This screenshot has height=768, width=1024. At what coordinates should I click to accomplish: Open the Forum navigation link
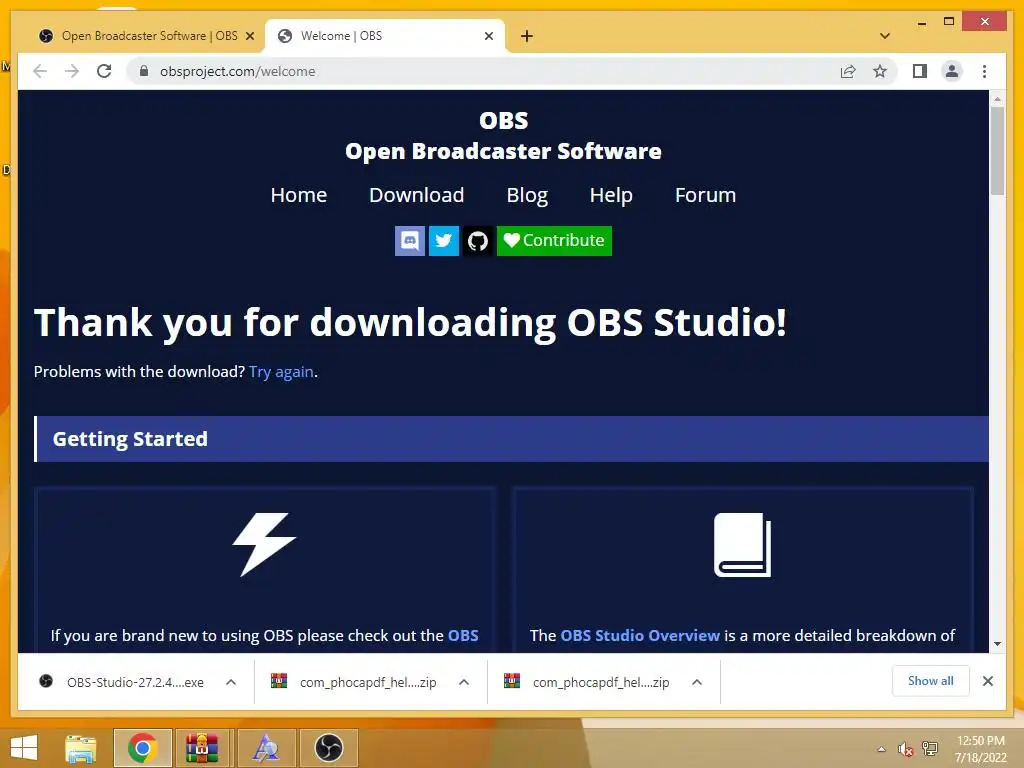(705, 195)
